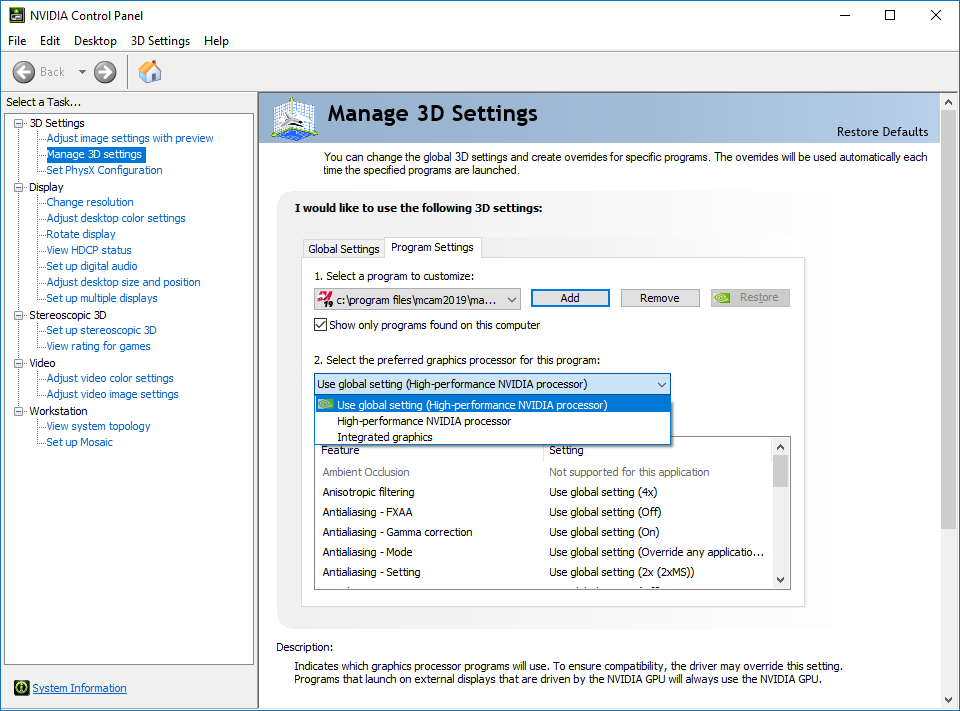
Task: Select the 'Antialiasing - Setting' row
Action: pos(543,572)
